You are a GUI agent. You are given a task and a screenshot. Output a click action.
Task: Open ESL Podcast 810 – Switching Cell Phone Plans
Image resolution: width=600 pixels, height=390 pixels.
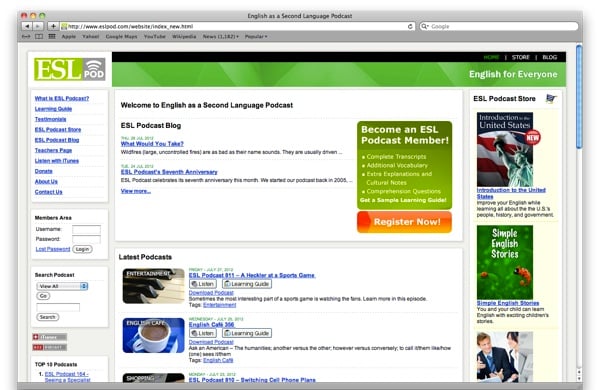[x=252, y=380]
